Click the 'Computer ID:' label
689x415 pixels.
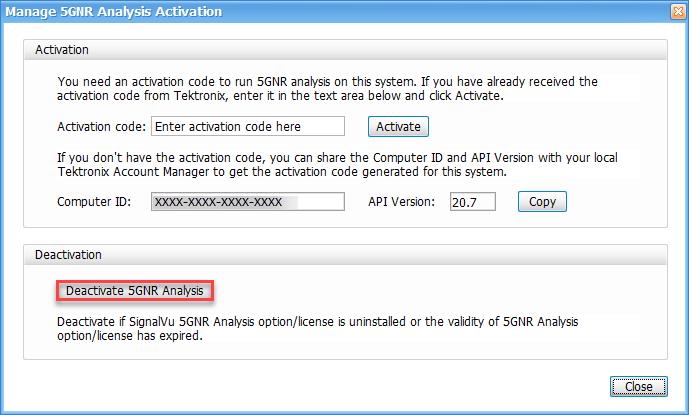(94, 202)
